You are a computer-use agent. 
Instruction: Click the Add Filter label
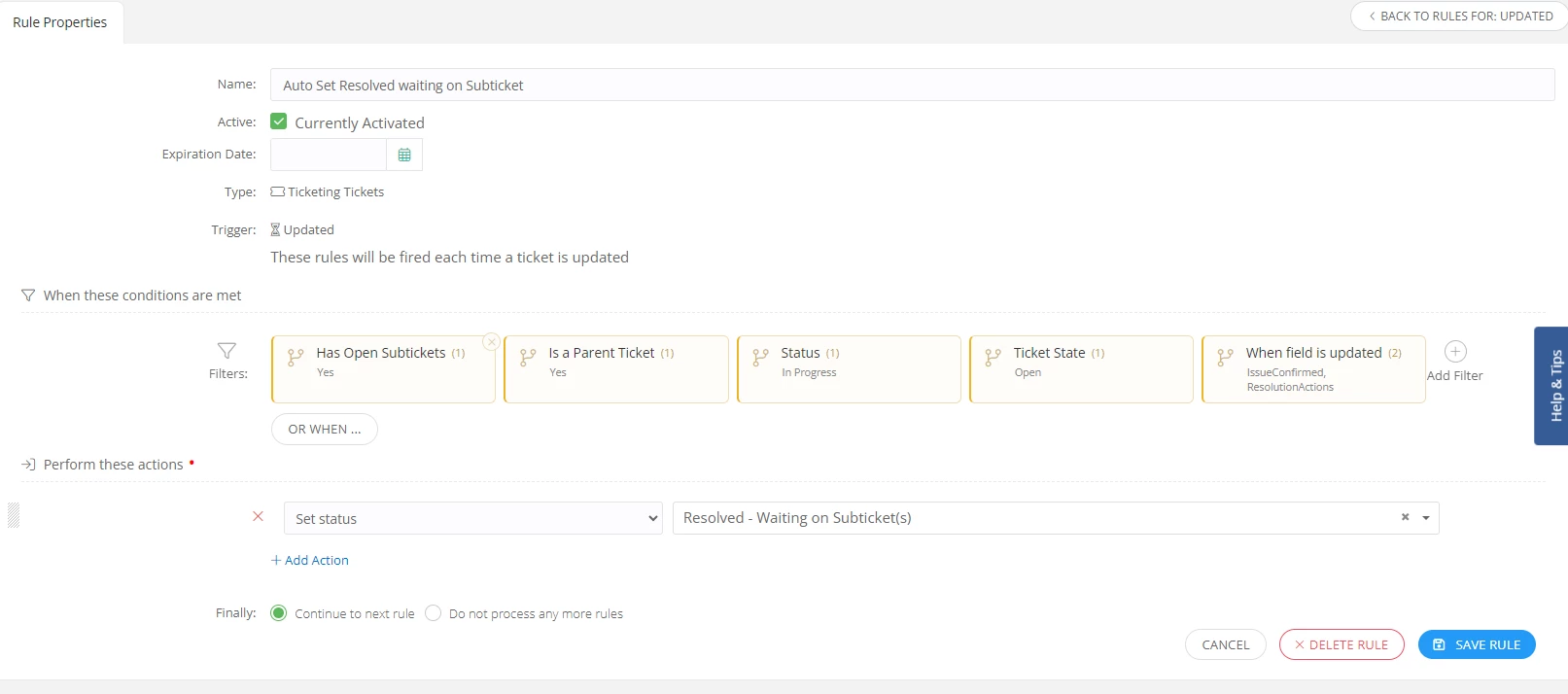(x=1454, y=375)
